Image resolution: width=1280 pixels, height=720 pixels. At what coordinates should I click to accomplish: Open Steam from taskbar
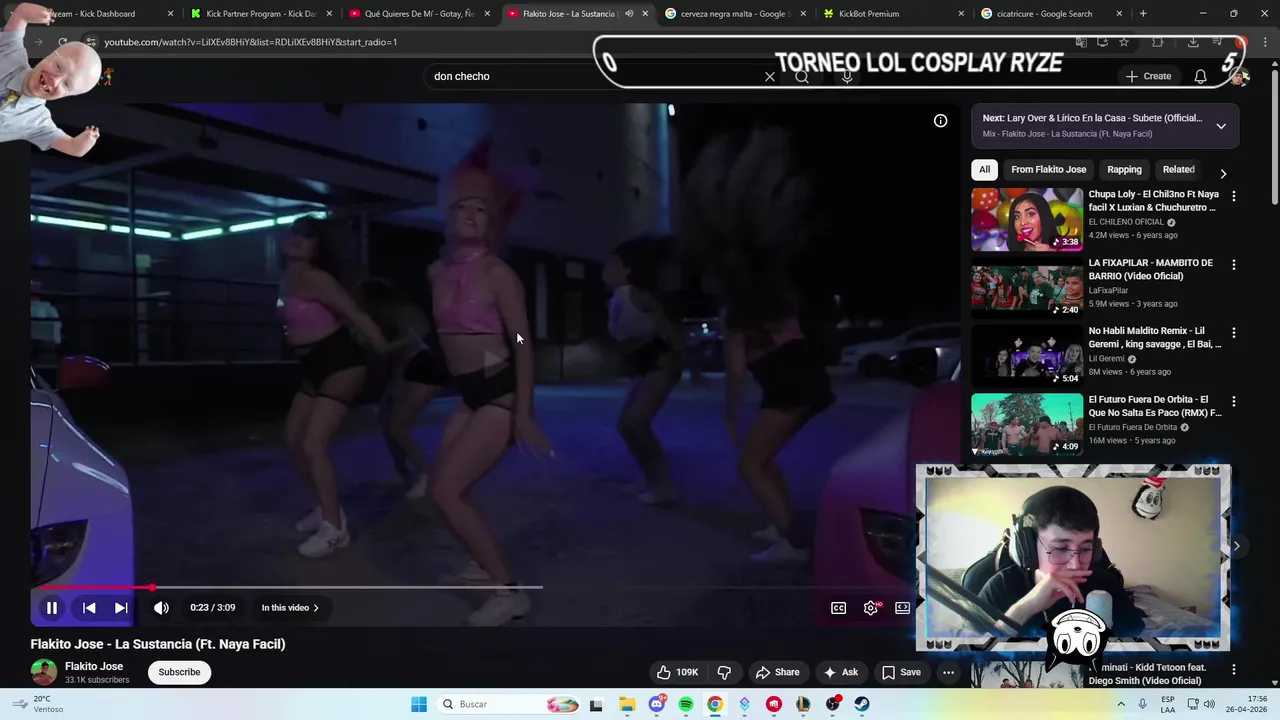pos(862,704)
